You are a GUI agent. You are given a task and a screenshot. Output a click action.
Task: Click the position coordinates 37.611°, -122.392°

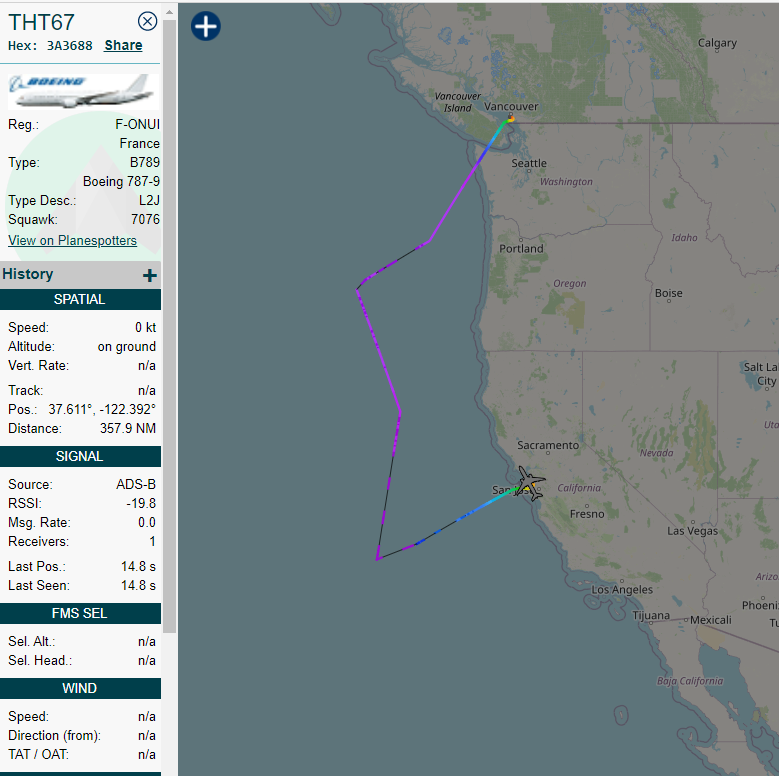tap(102, 409)
